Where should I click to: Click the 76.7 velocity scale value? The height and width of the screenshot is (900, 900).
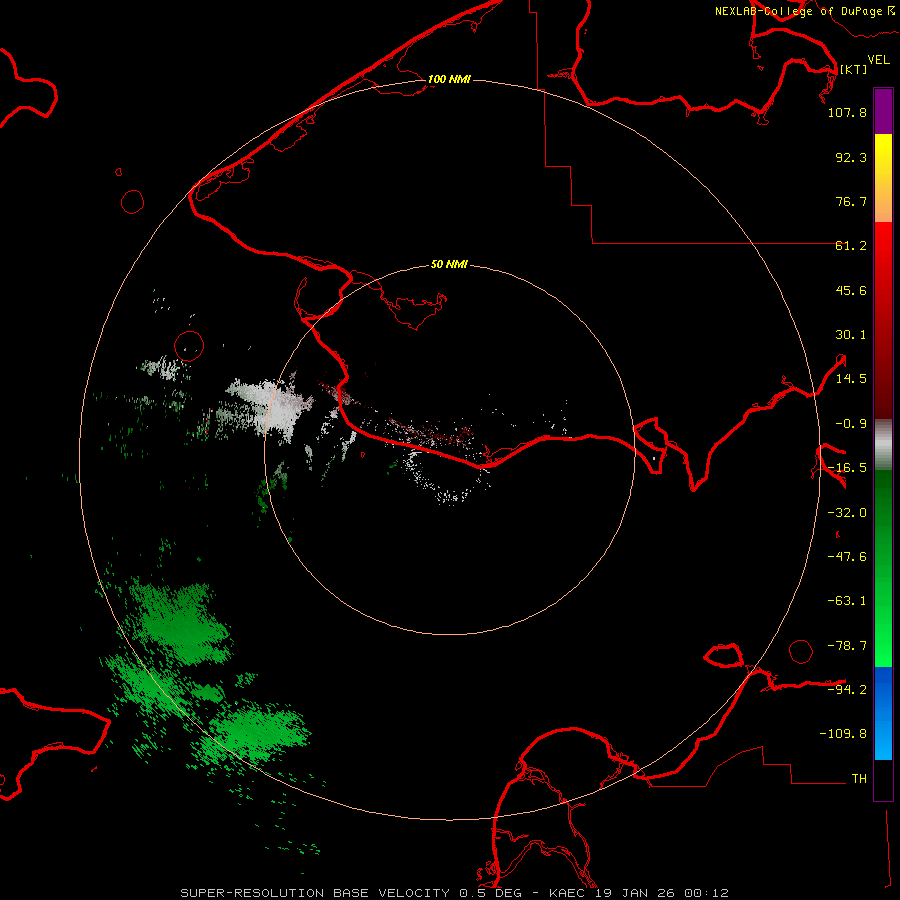851,201
